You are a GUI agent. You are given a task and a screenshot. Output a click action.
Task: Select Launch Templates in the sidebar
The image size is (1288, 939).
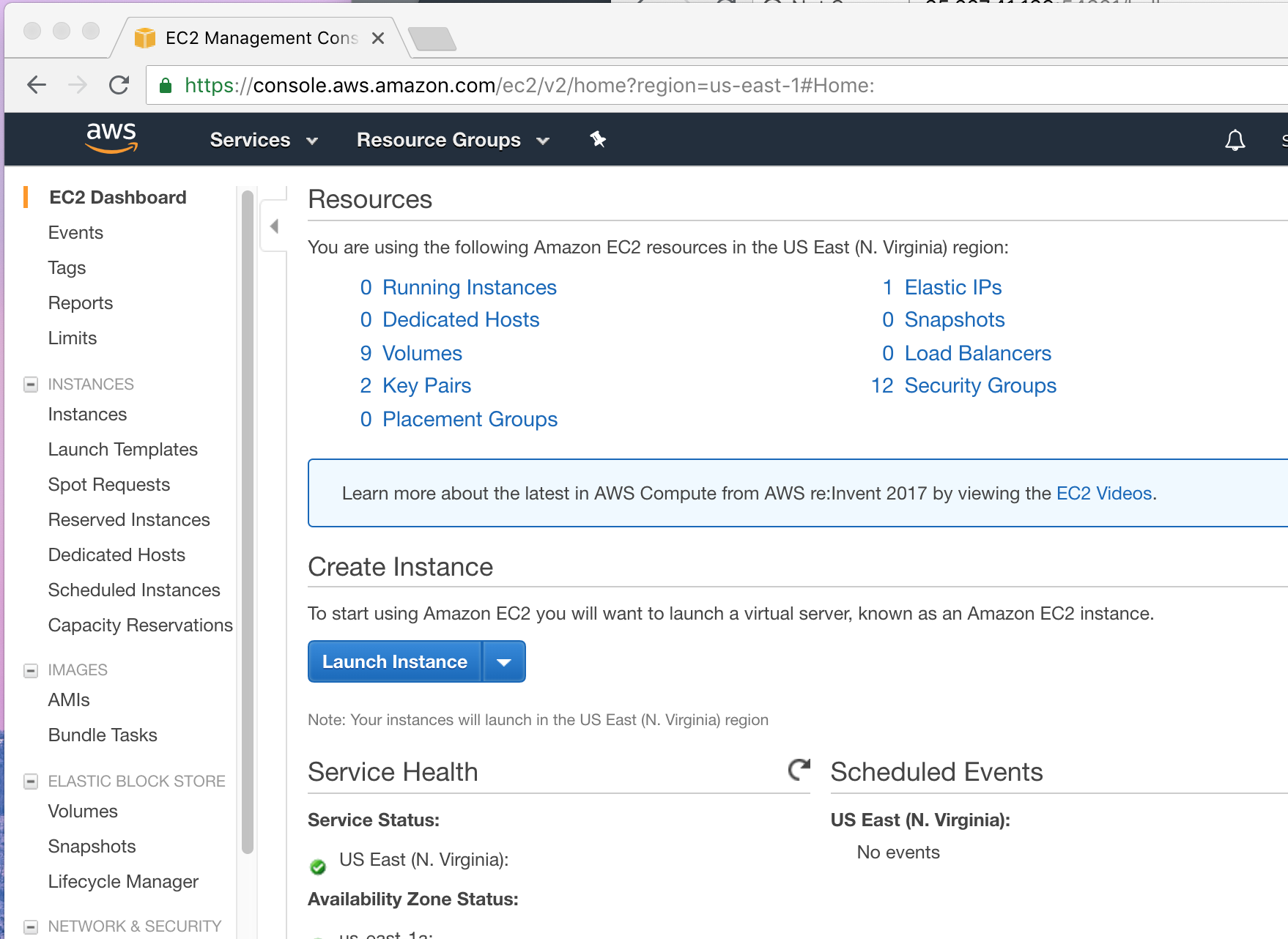[x=123, y=450]
